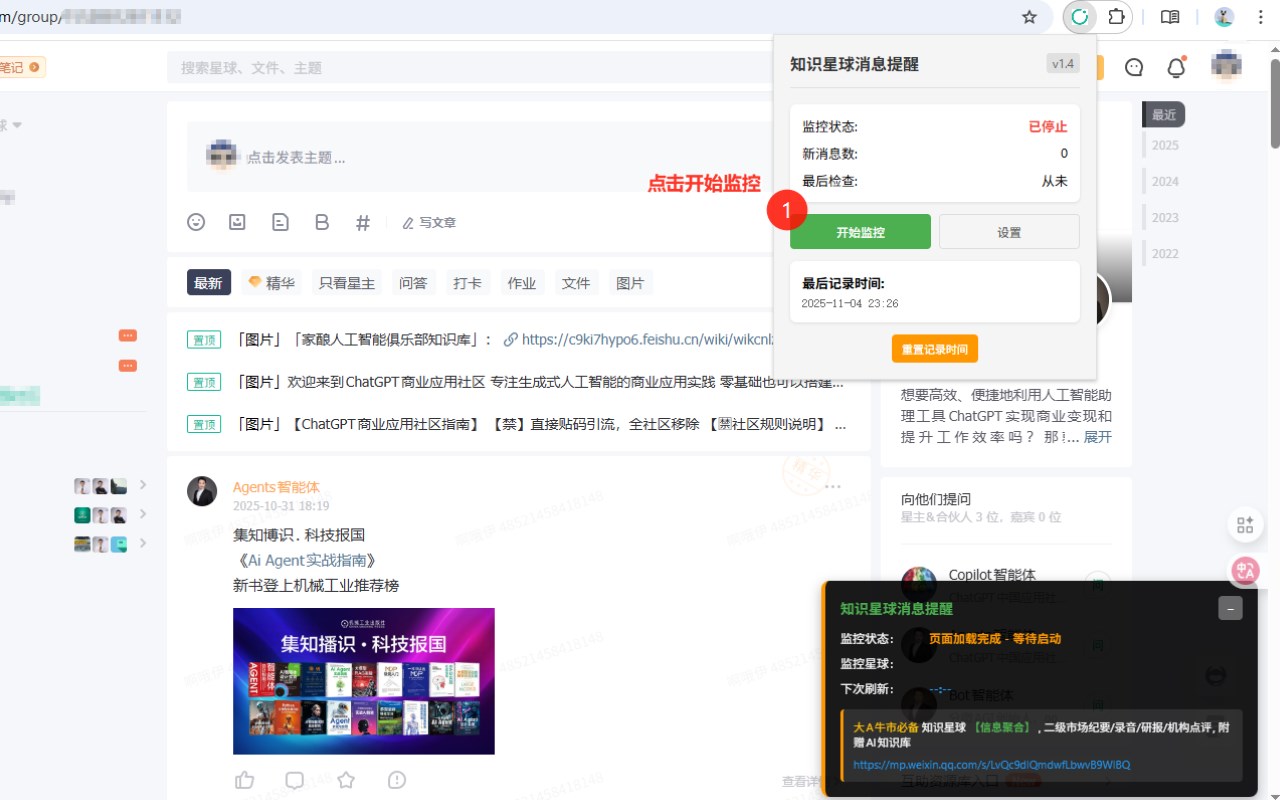
Task: Bookmark this page with the star icon
Action: tap(1029, 17)
